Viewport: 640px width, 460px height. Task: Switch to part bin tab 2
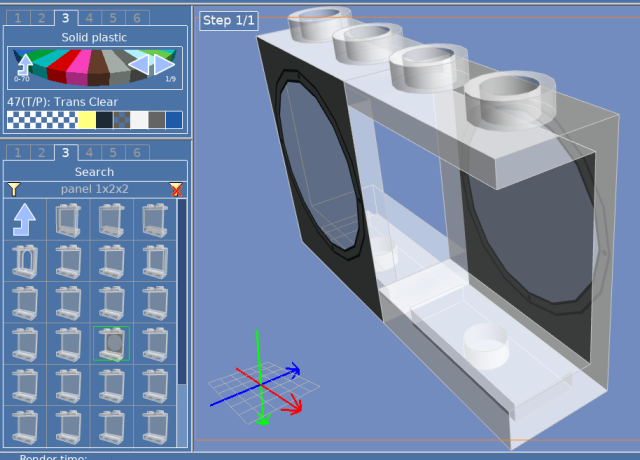41,152
